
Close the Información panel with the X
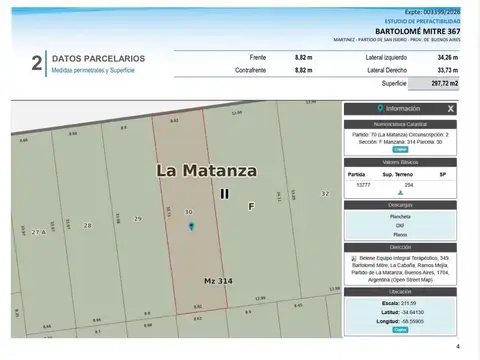point(451,109)
